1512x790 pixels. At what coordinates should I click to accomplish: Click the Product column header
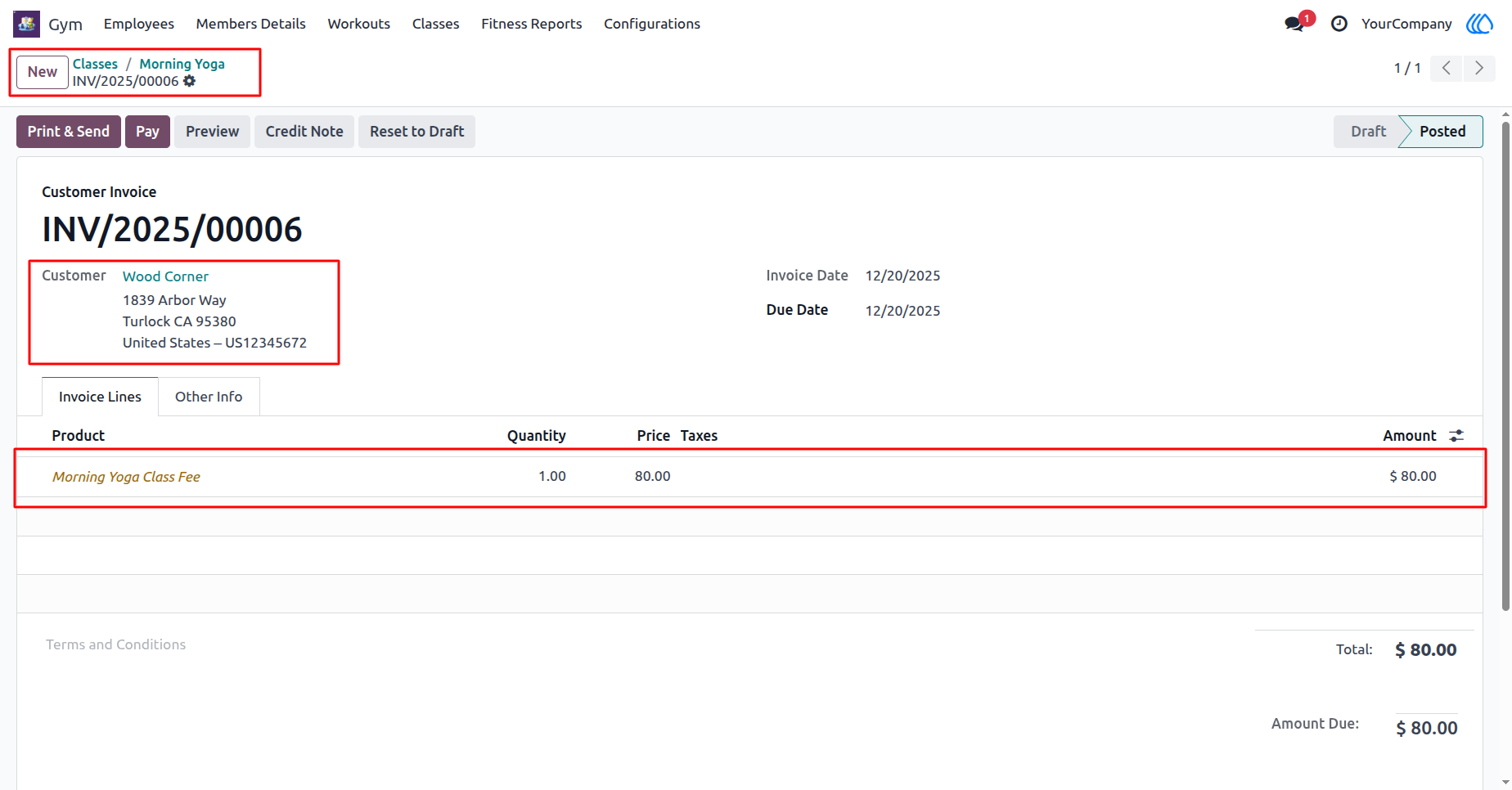(79, 436)
